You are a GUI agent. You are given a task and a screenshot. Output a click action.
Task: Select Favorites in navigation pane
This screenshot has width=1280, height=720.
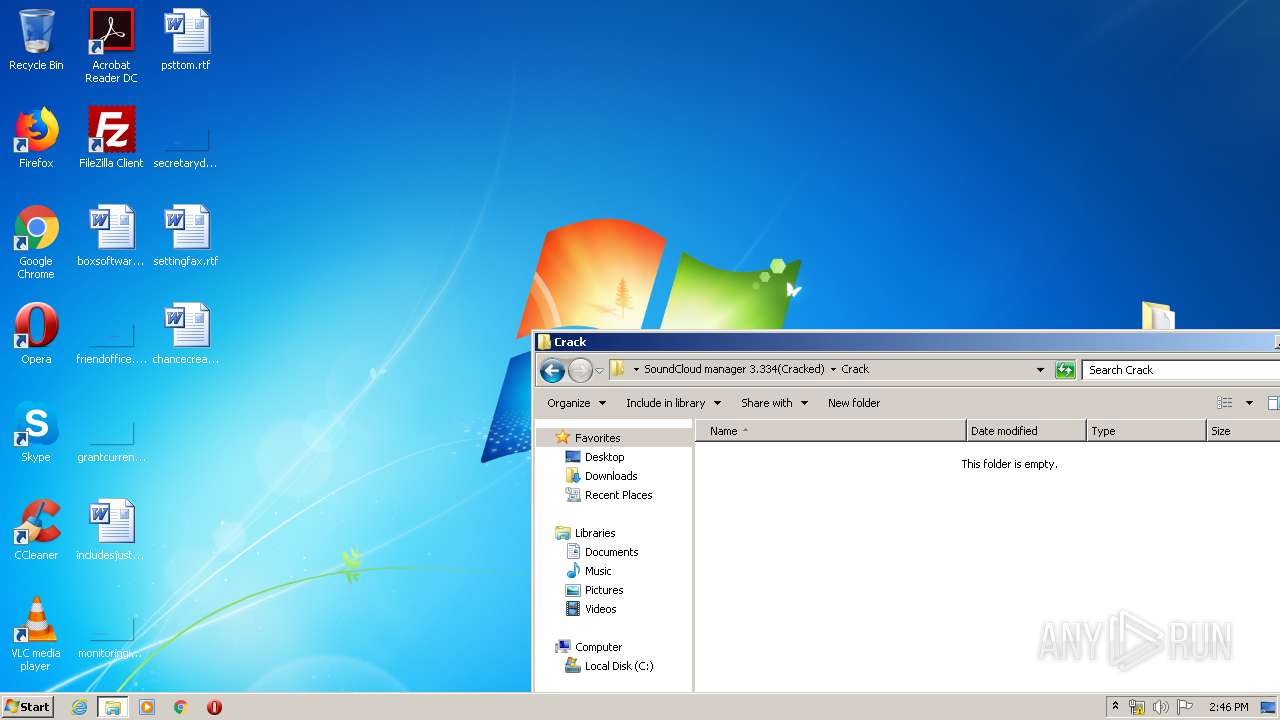tap(597, 438)
